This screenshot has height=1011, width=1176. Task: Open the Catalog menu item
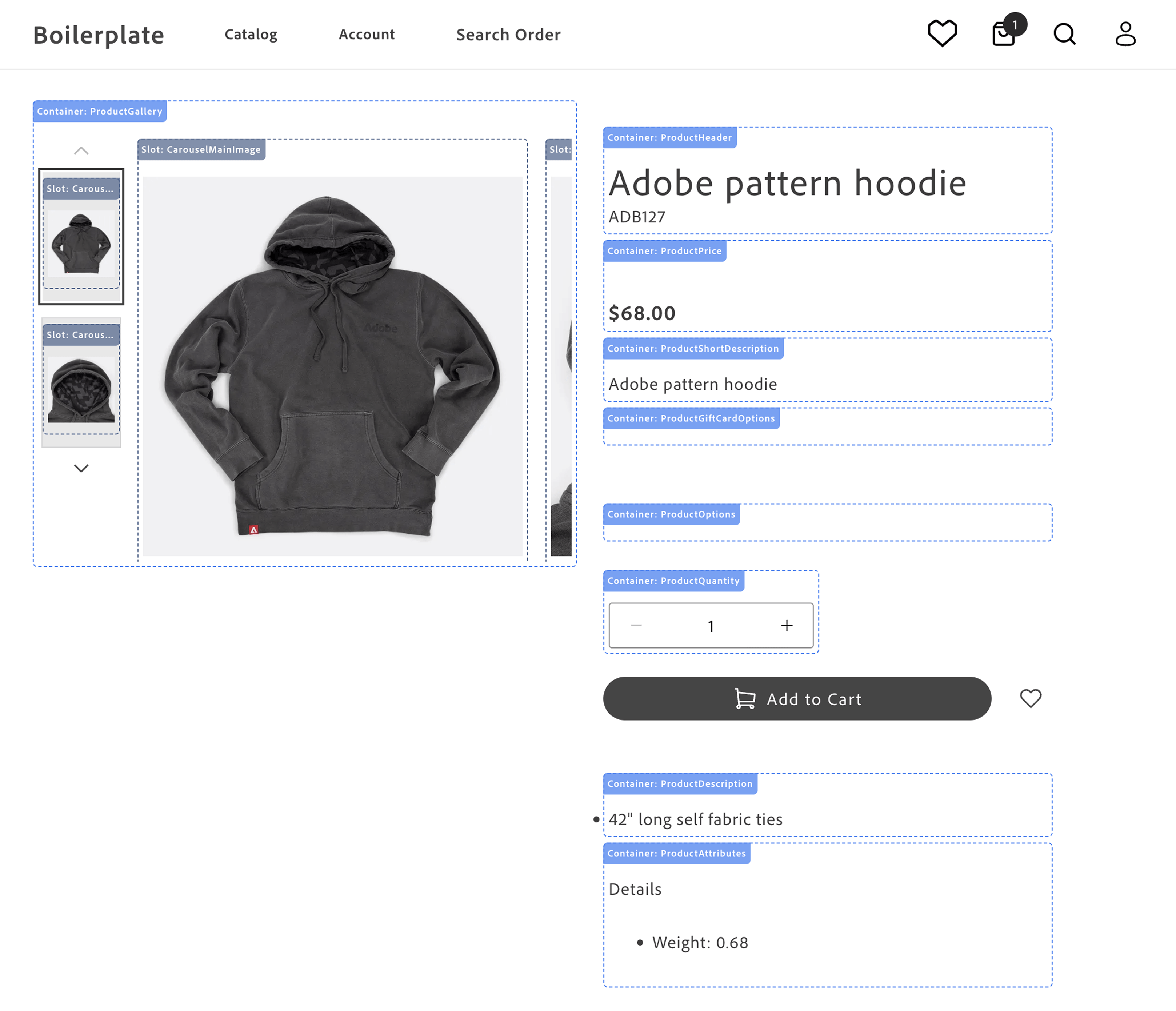coord(251,35)
